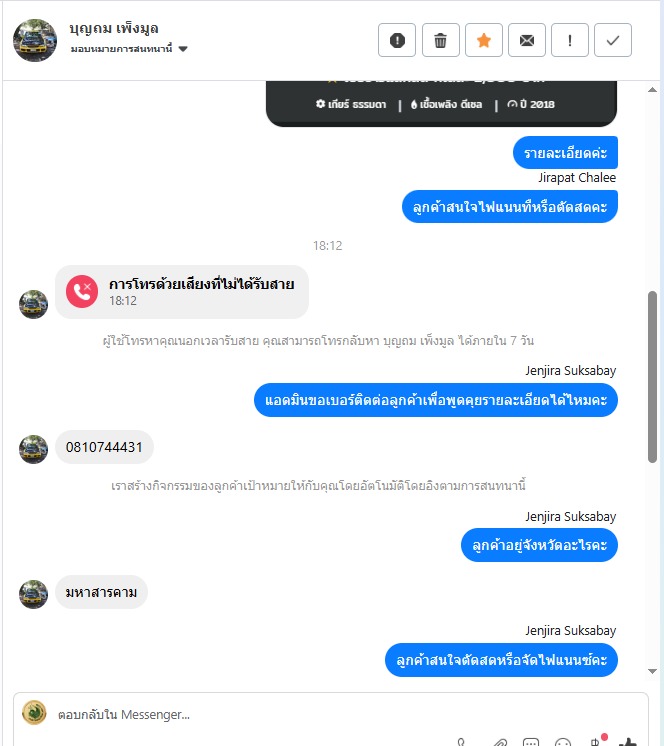Click the missed voice call icon
664x746 pixels.
point(82,292)
